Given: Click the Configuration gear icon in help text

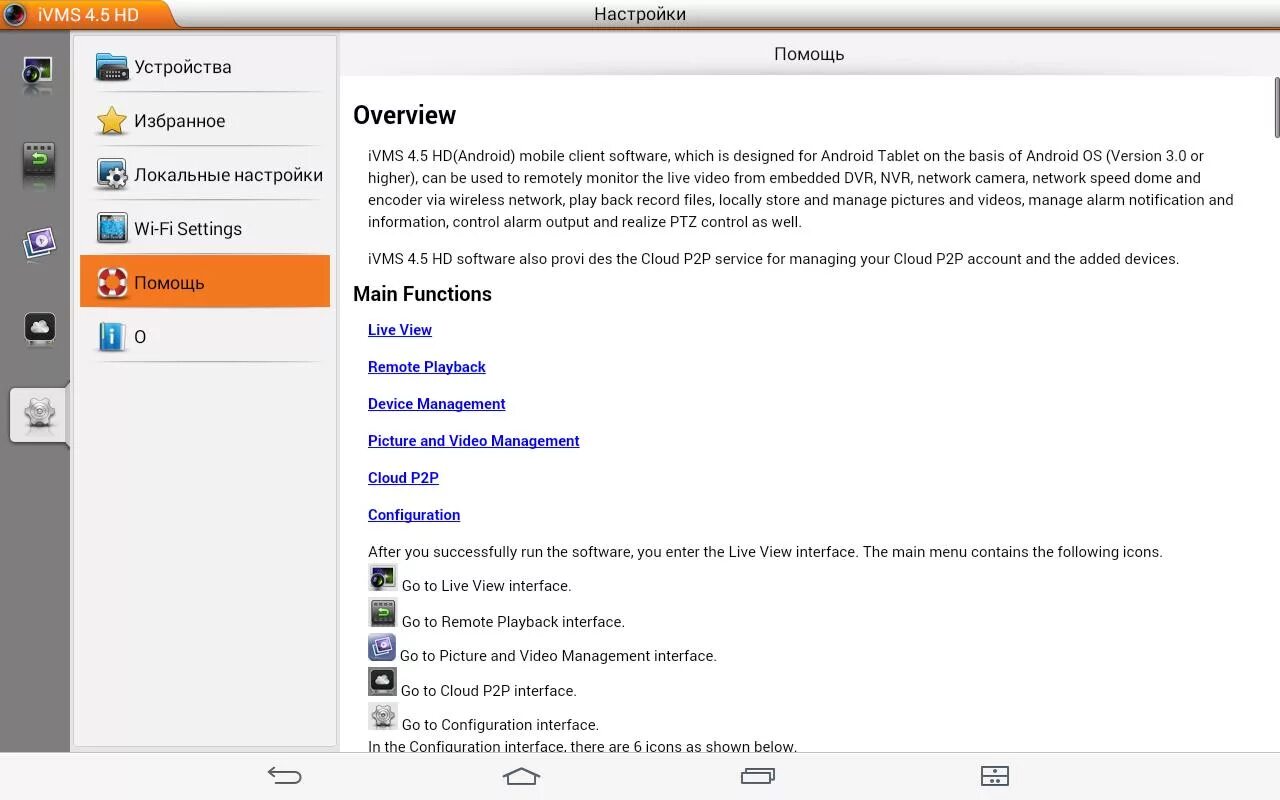Looking at the screenshot, I should pyautogui.click(x=382, y=716).
